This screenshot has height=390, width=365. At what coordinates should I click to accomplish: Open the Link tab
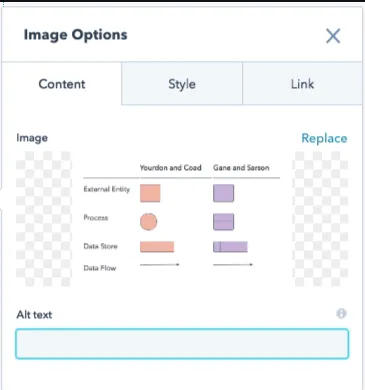302,84
